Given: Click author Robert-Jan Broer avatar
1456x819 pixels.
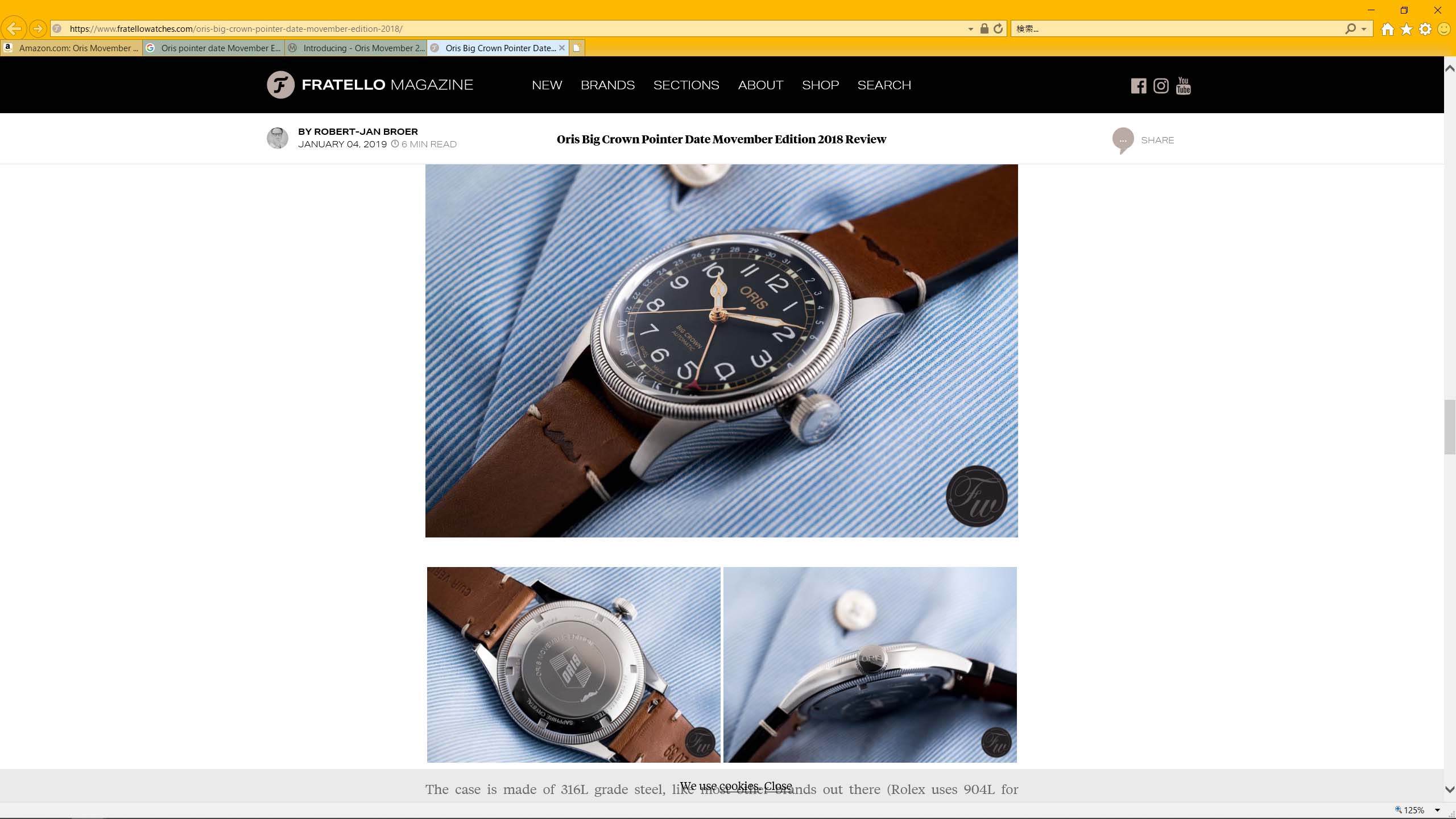Looking at the screenshot, I should click(x=278, y=138).
